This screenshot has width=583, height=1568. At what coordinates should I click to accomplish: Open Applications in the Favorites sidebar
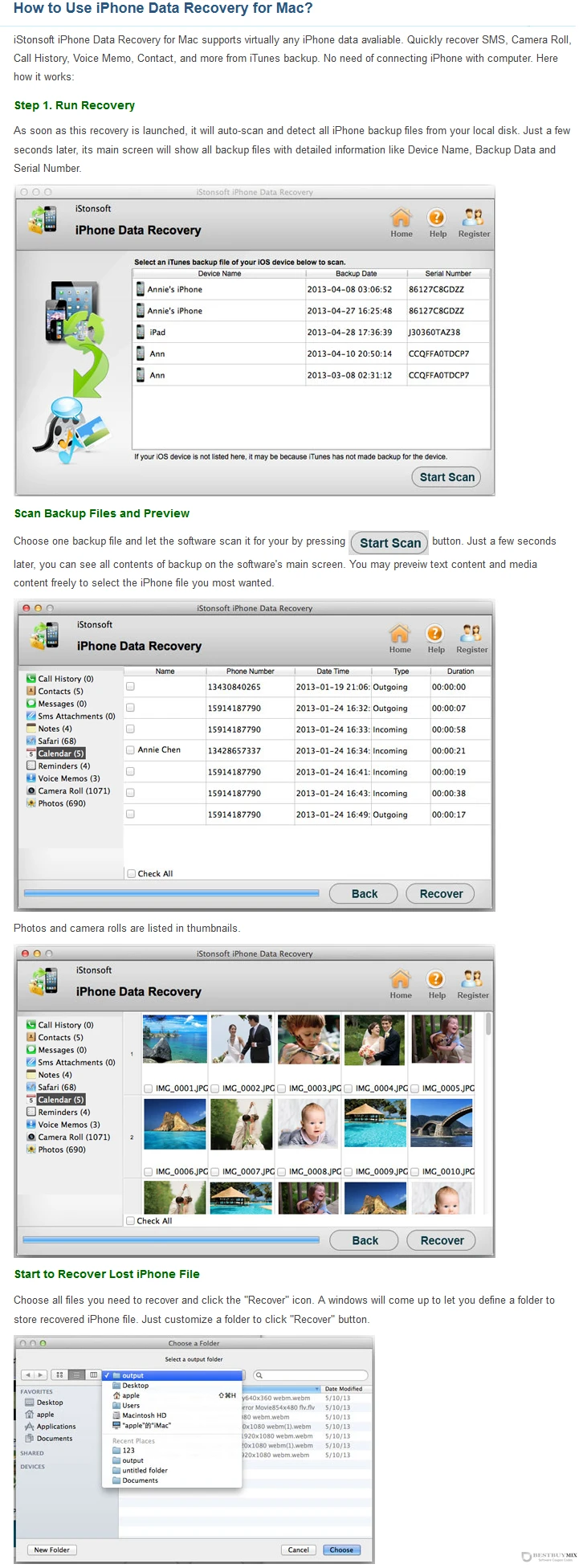click(x=51, y=1427)
